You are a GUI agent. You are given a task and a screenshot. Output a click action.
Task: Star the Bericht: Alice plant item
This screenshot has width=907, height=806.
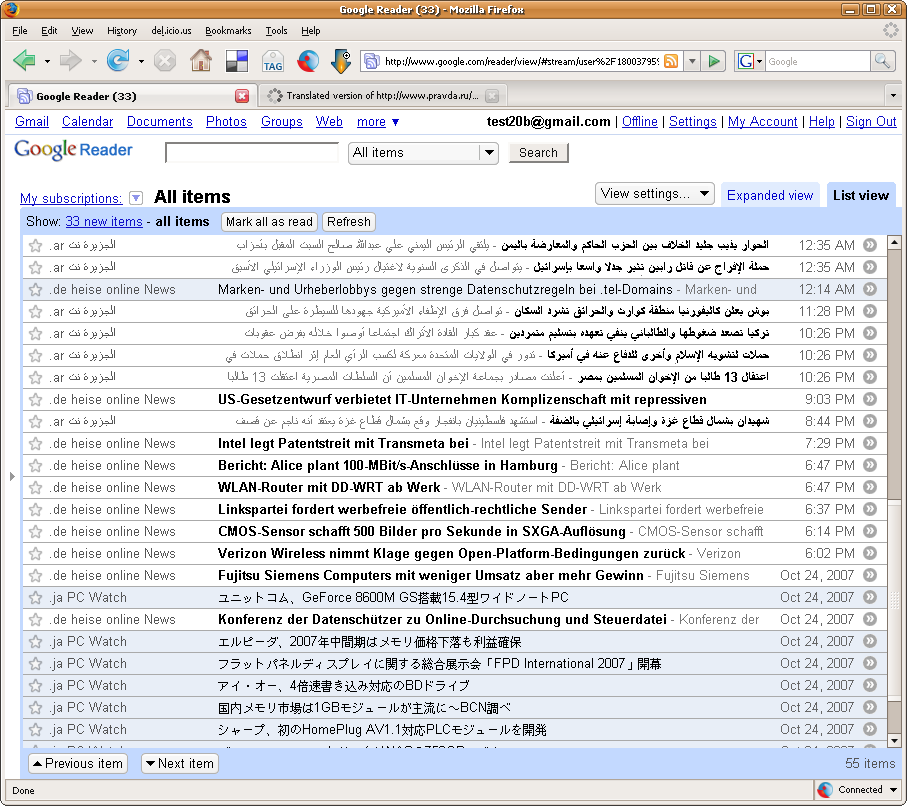tap(36, 465)
